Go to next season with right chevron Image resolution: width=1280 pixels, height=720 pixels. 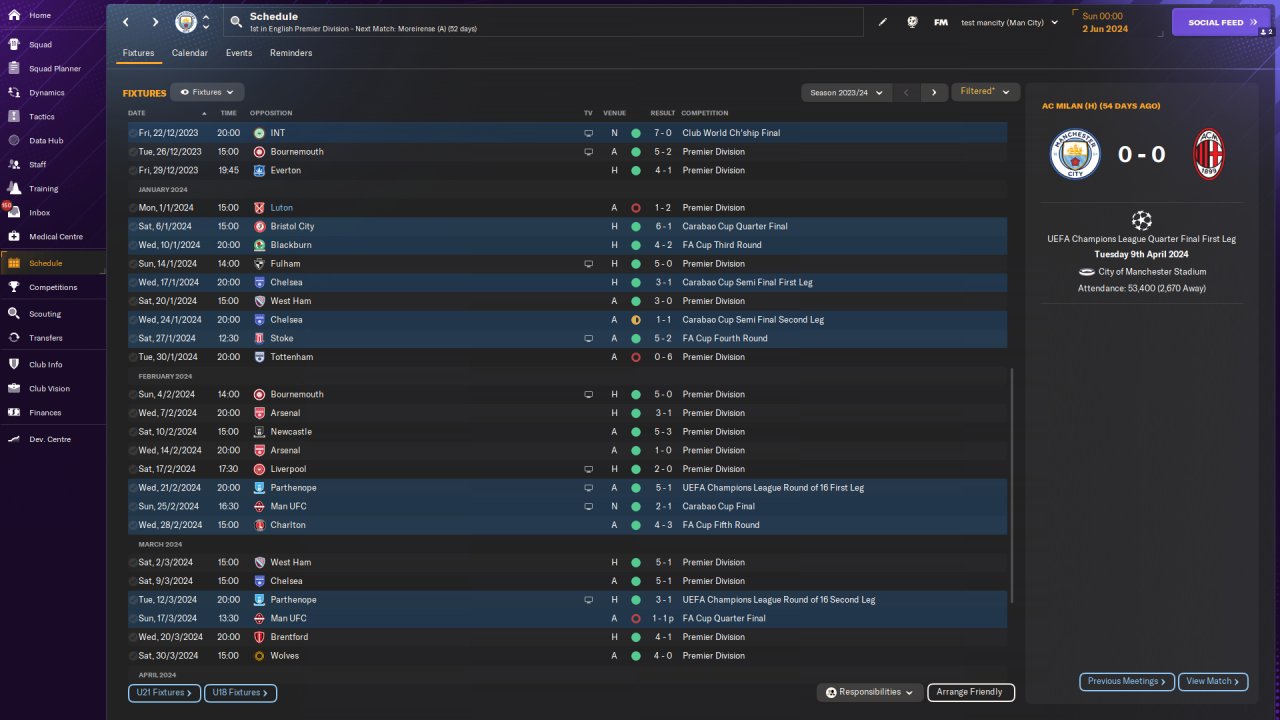tap(934, 92)
